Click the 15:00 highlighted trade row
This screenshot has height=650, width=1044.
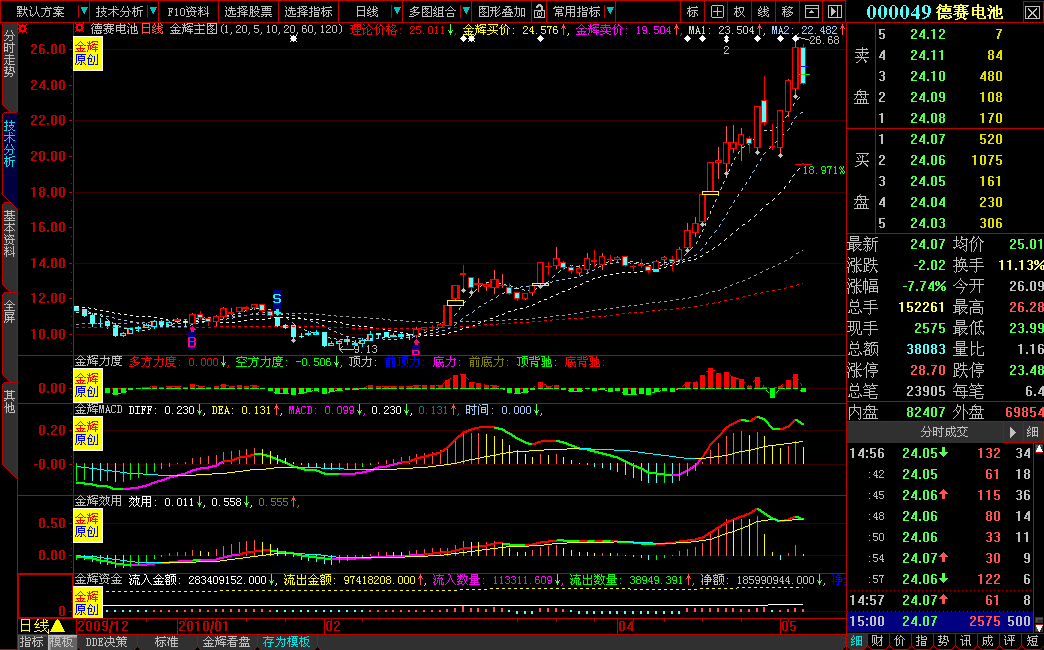tap(939, 622)
